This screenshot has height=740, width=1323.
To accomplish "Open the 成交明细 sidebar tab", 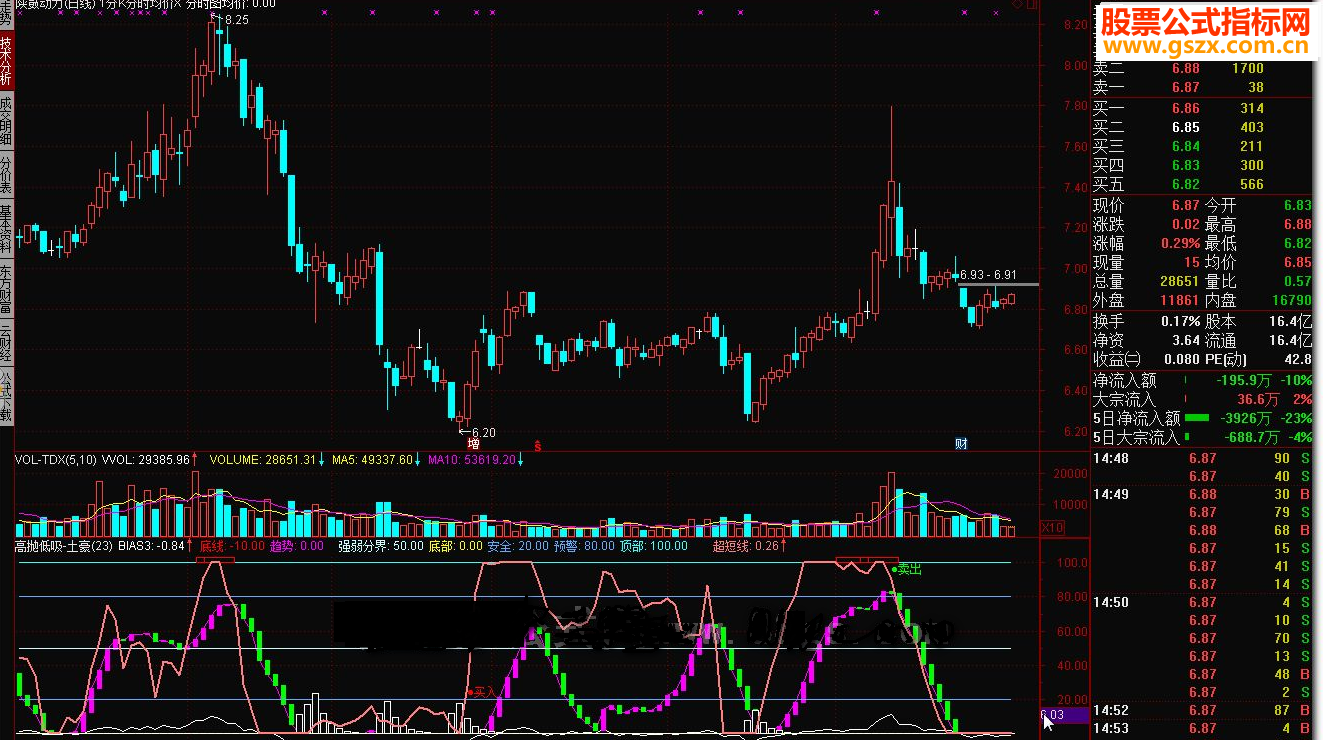I will click(x=6, y=121).
